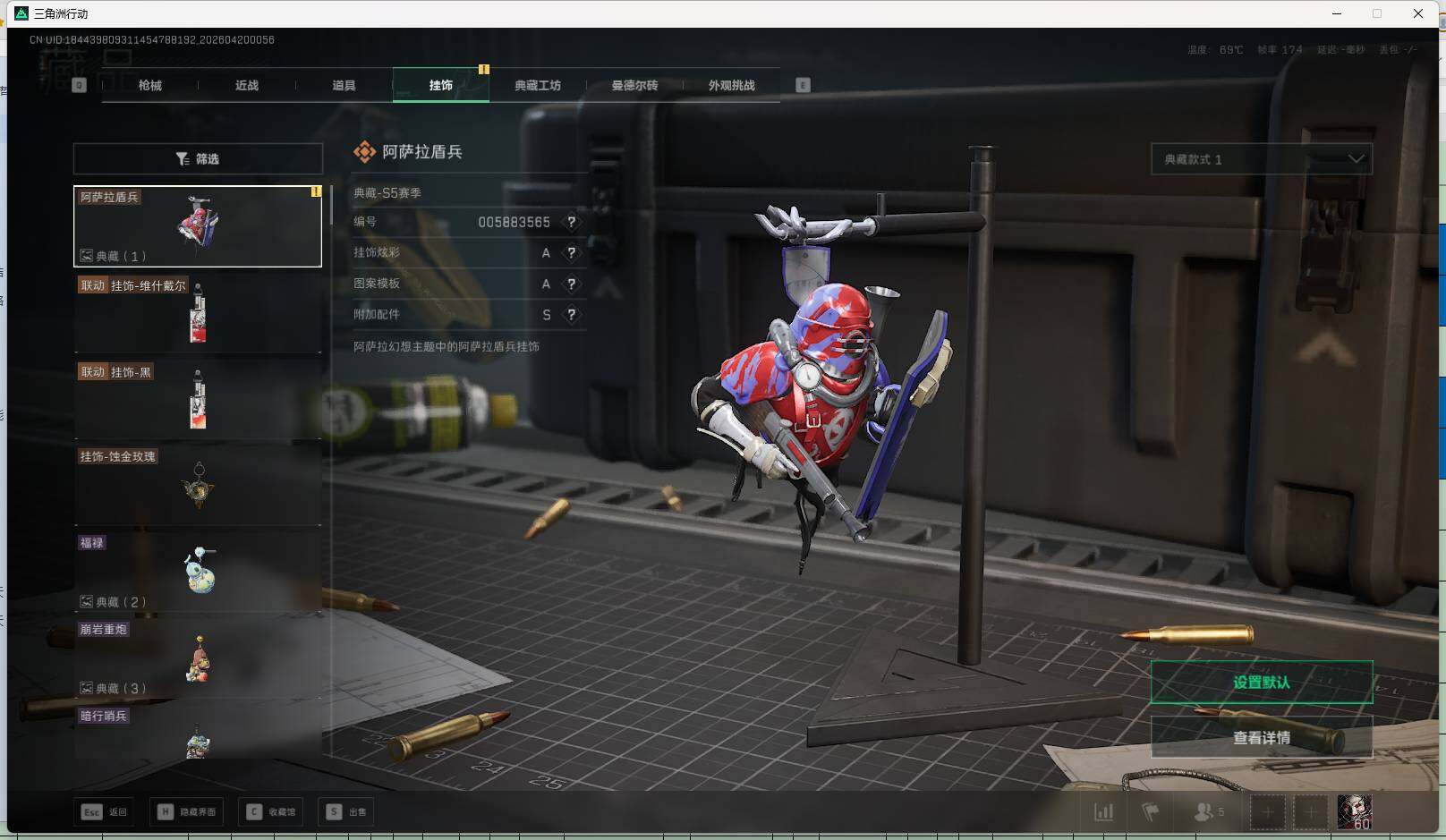The width and height of the screenshot is (1446, 840).
Task: Open the friends icon showing 5
Action: [x=1208, y=811]
